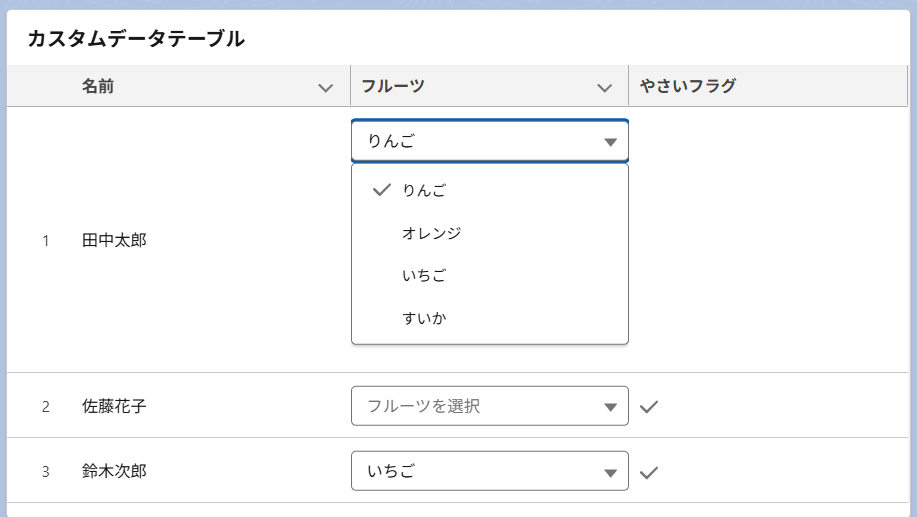Open the フルーツ column header chevron menu
Viewport: 917px width, 517px height.
(x=604, y=88)
